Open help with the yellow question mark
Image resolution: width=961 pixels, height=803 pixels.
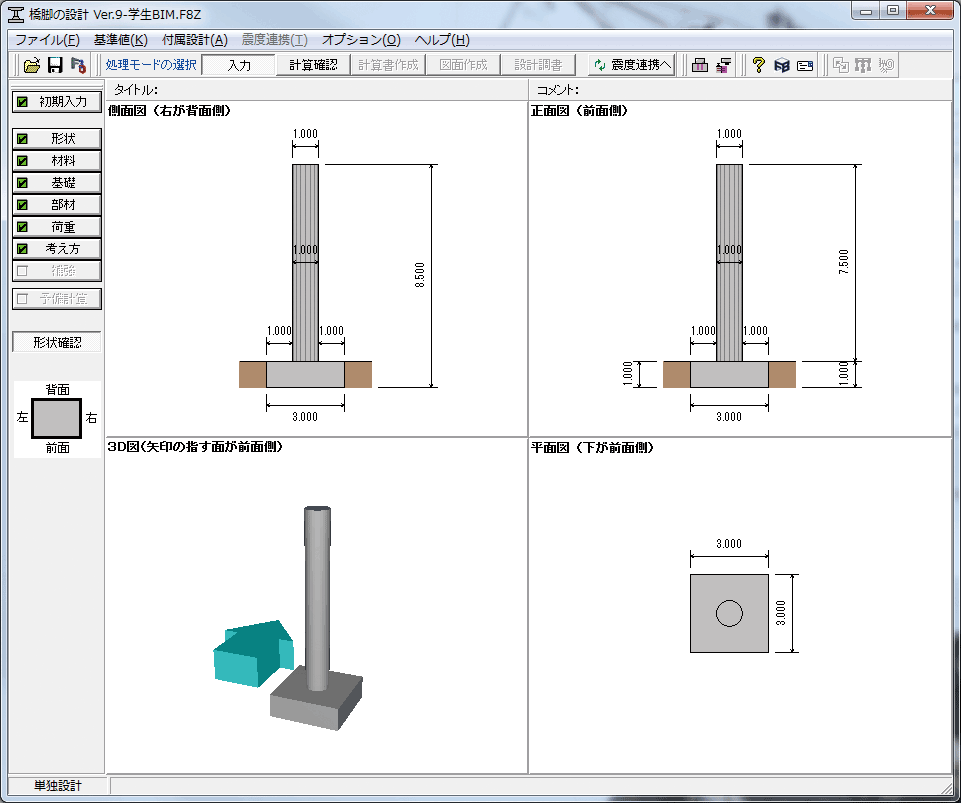758,65
